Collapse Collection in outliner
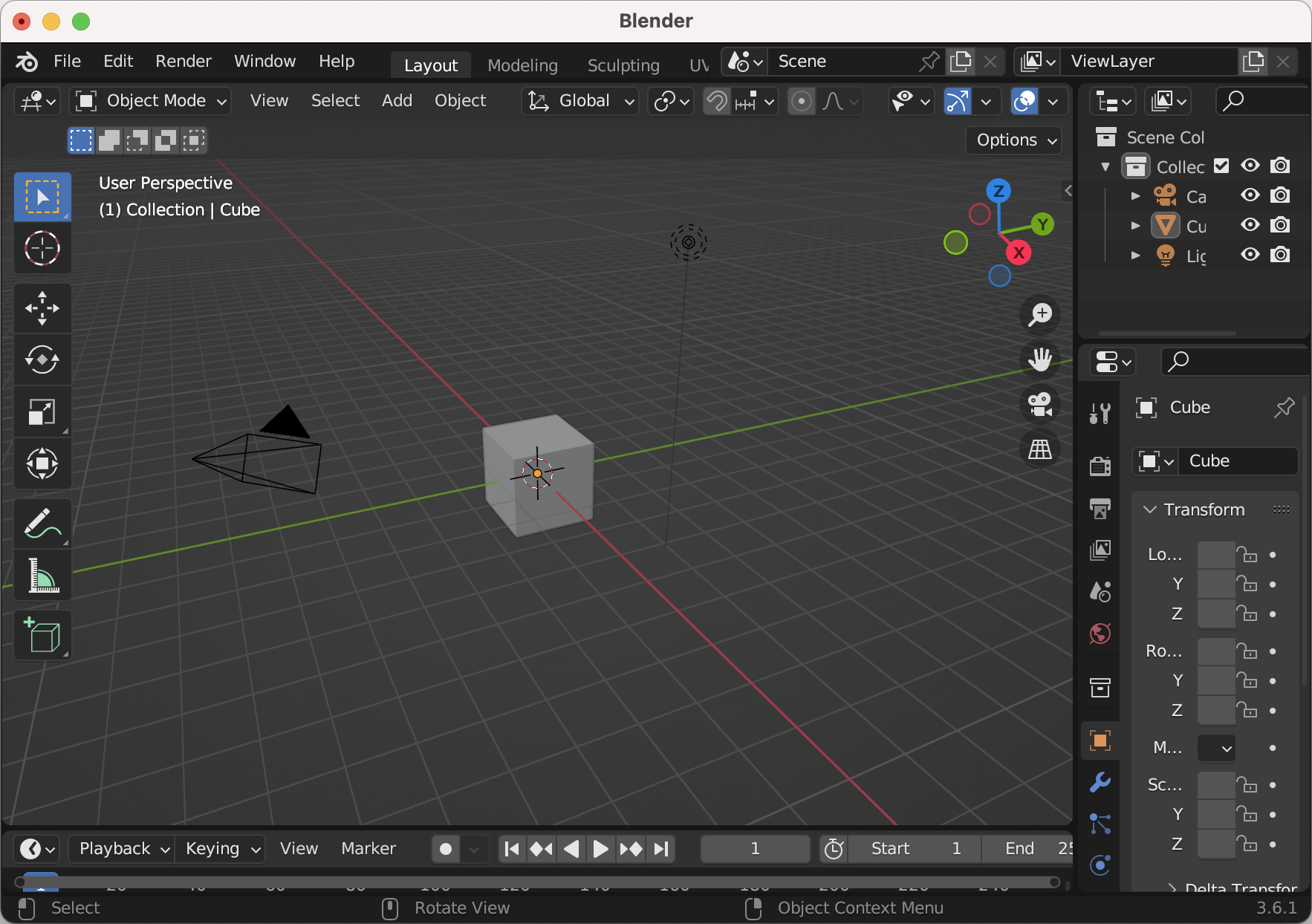Image resolution: width=1312 pixels, height=924 pixels. click(x=1105, y=166)
